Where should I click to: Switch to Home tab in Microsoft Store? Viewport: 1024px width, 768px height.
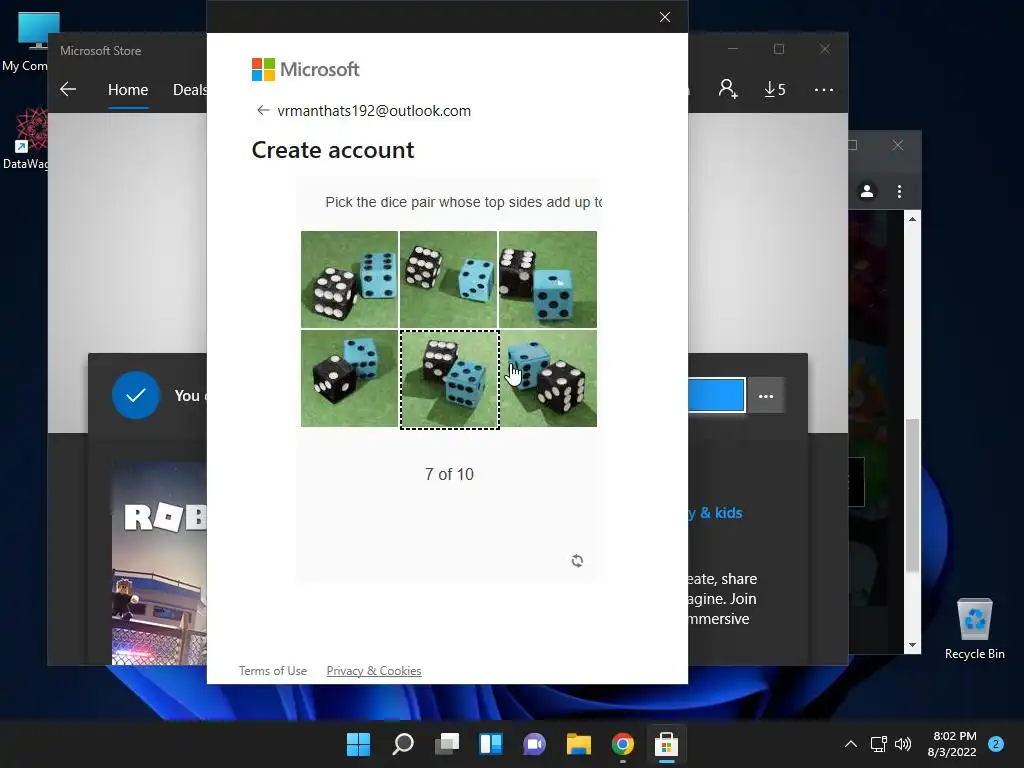(128, 89)
